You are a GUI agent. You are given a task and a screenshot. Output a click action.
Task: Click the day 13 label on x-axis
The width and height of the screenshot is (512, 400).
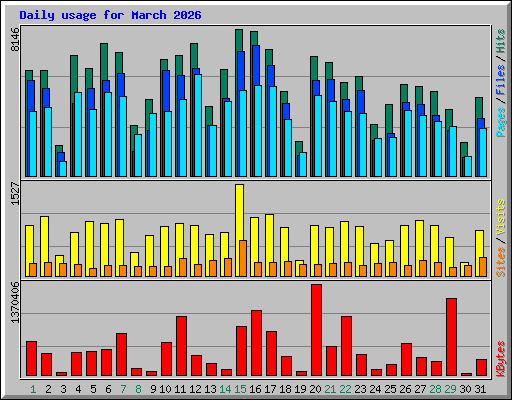pyautogui.click(x=210, y=389)
